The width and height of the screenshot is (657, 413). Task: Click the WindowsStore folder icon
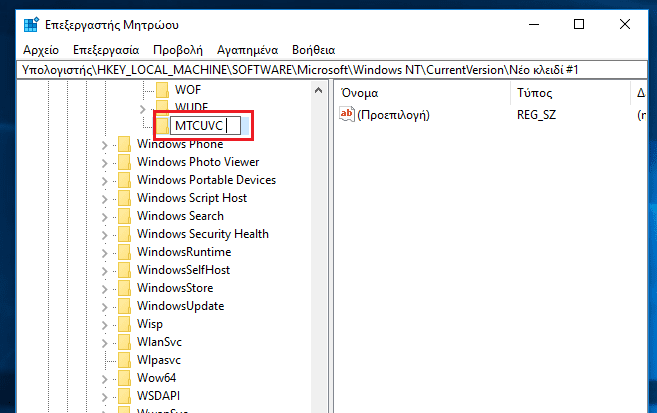pos(124,288)
